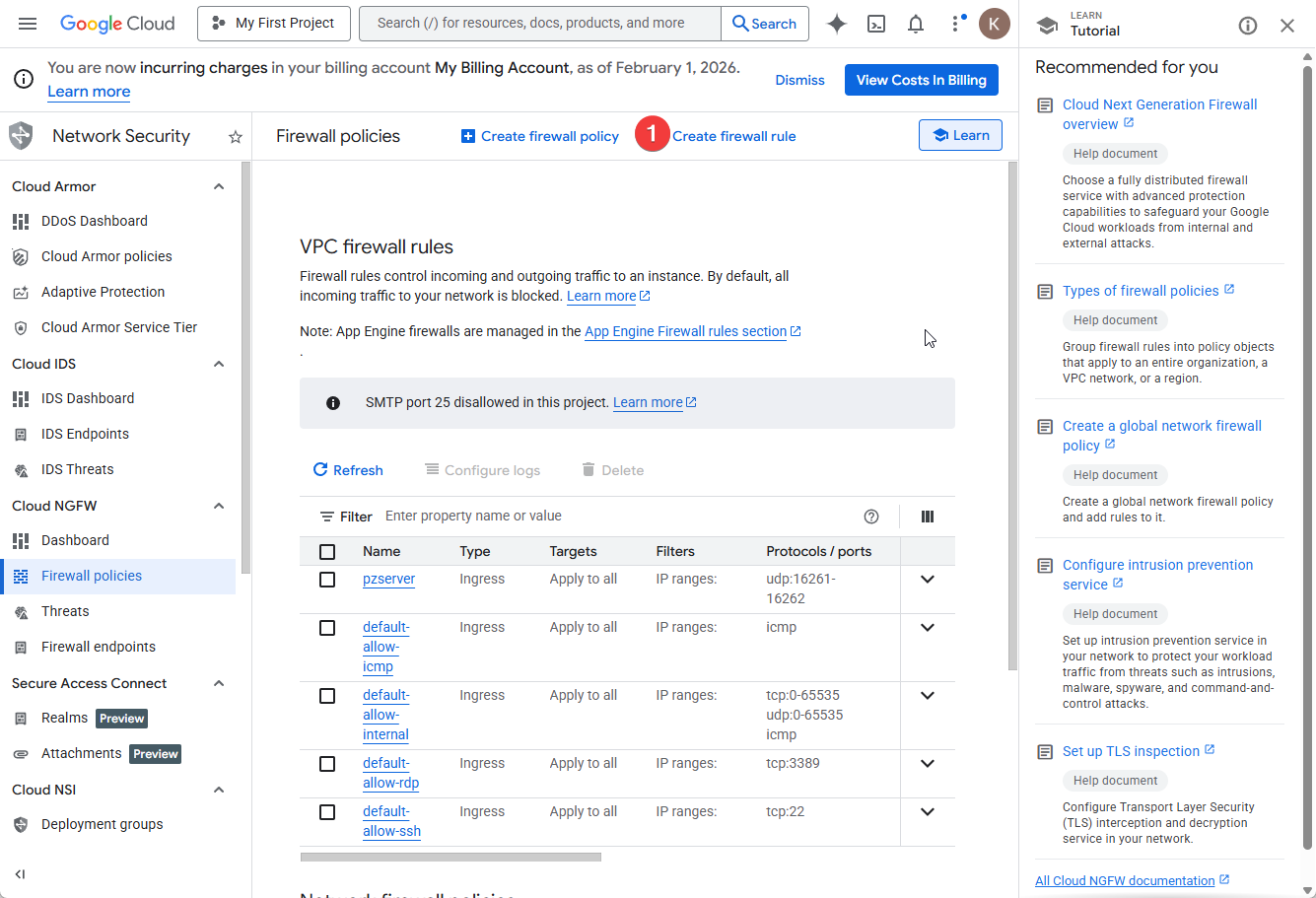This screenshot has height=898, width=1316.
Task: Expand the pzserver rule row details
Action: pos(928,580)
